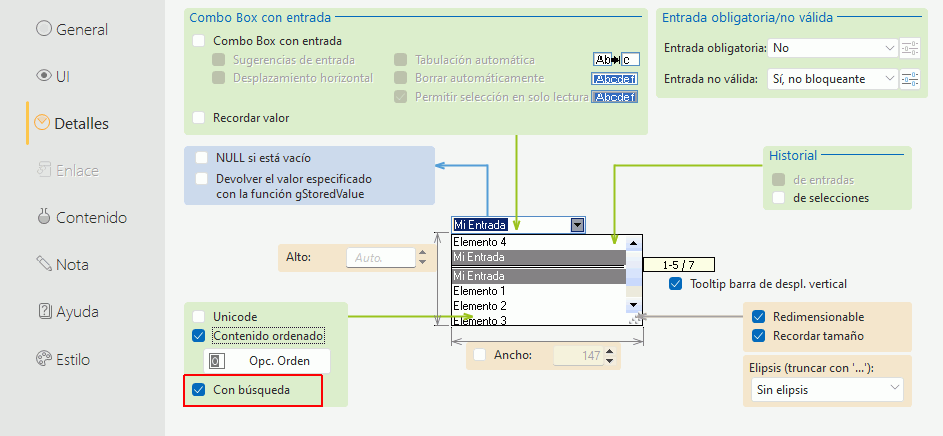Increase the Alto value with up arrow

[x=422, y=253]
